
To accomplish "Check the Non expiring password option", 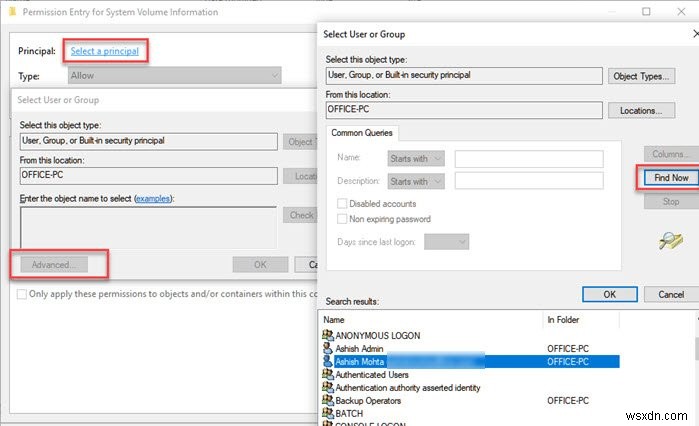I will 343,219.
